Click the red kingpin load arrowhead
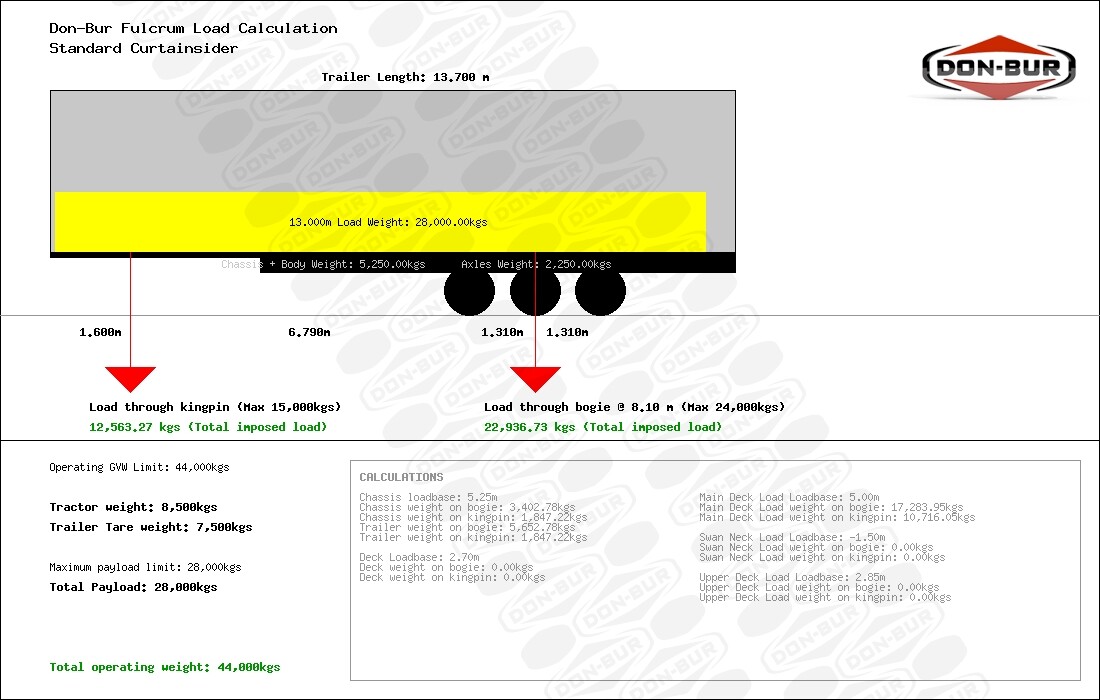This screenshot has height=700, width=1100. (130, 379)
